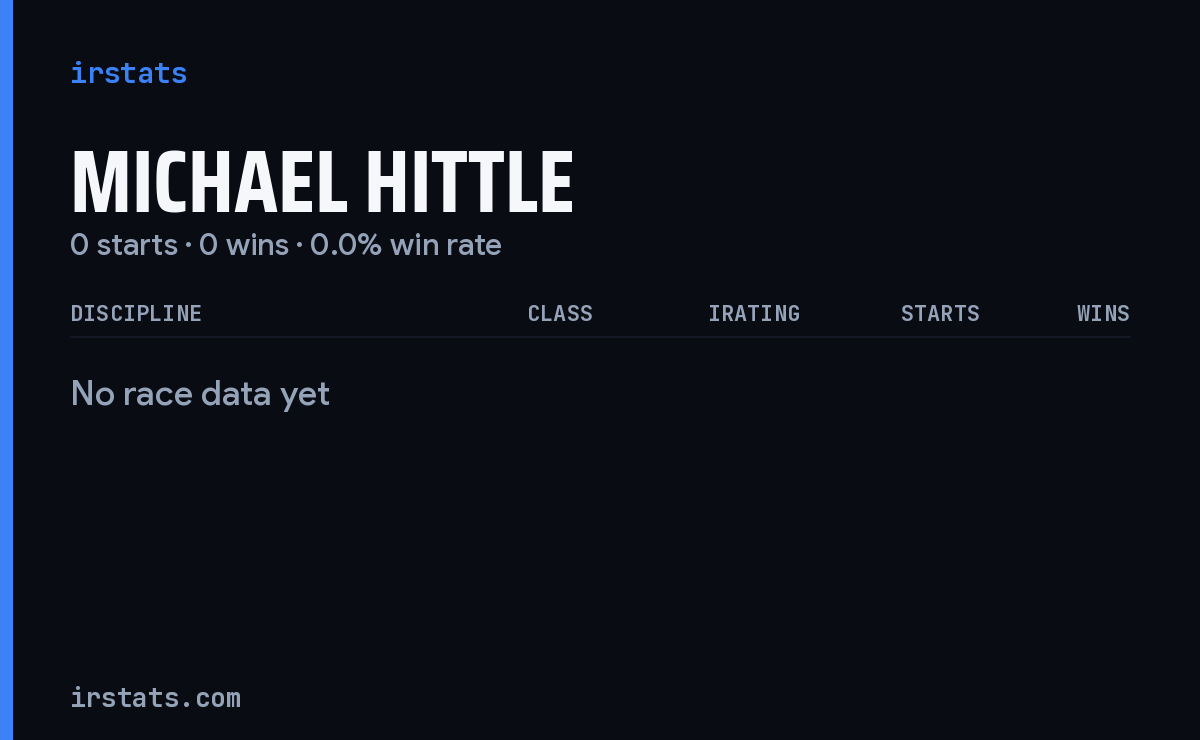The image size is (1200, 740).
Task: Sort by the STARTS column header
Action: 940,313
